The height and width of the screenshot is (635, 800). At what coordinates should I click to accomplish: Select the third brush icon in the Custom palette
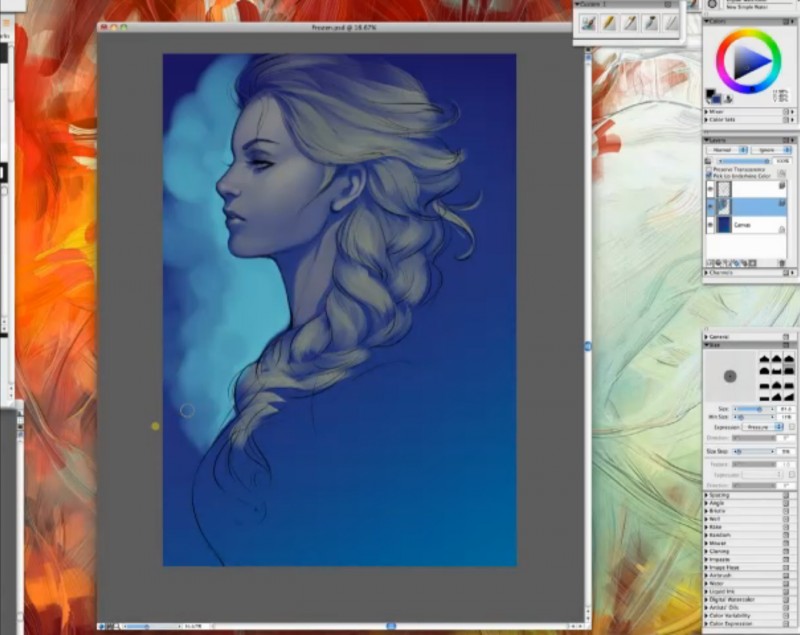pyautogui.click(x=630, y=23)
